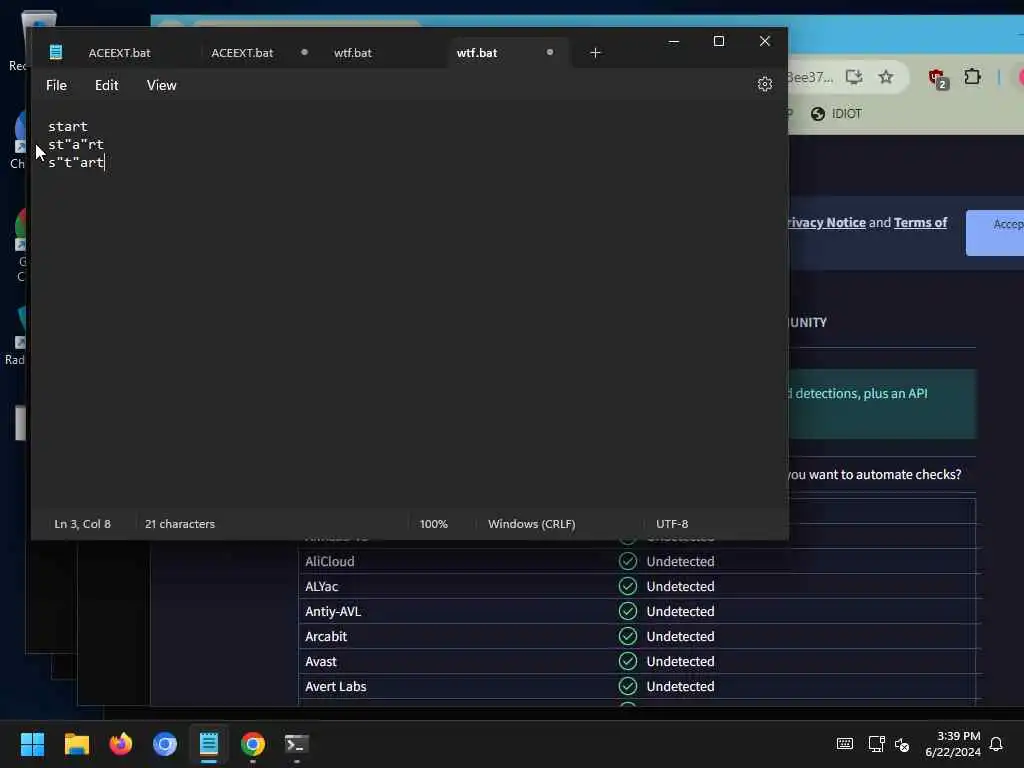Click the 21 characters status entry

180,524
